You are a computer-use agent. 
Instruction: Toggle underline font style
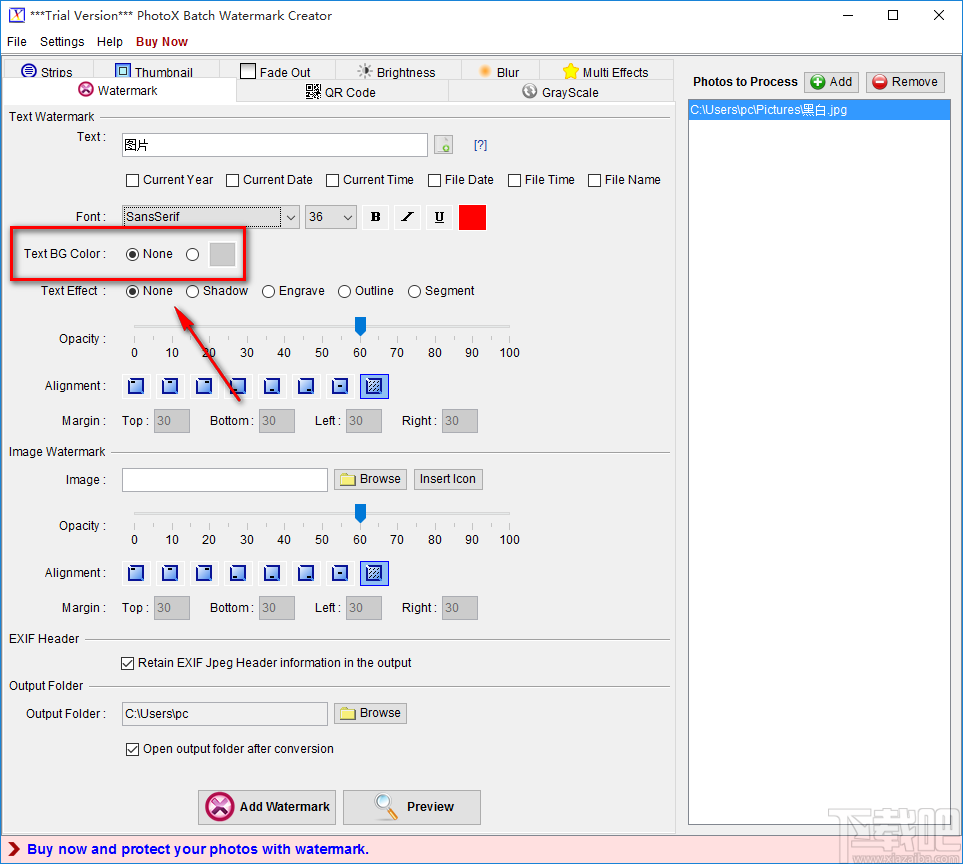point(439,217)
